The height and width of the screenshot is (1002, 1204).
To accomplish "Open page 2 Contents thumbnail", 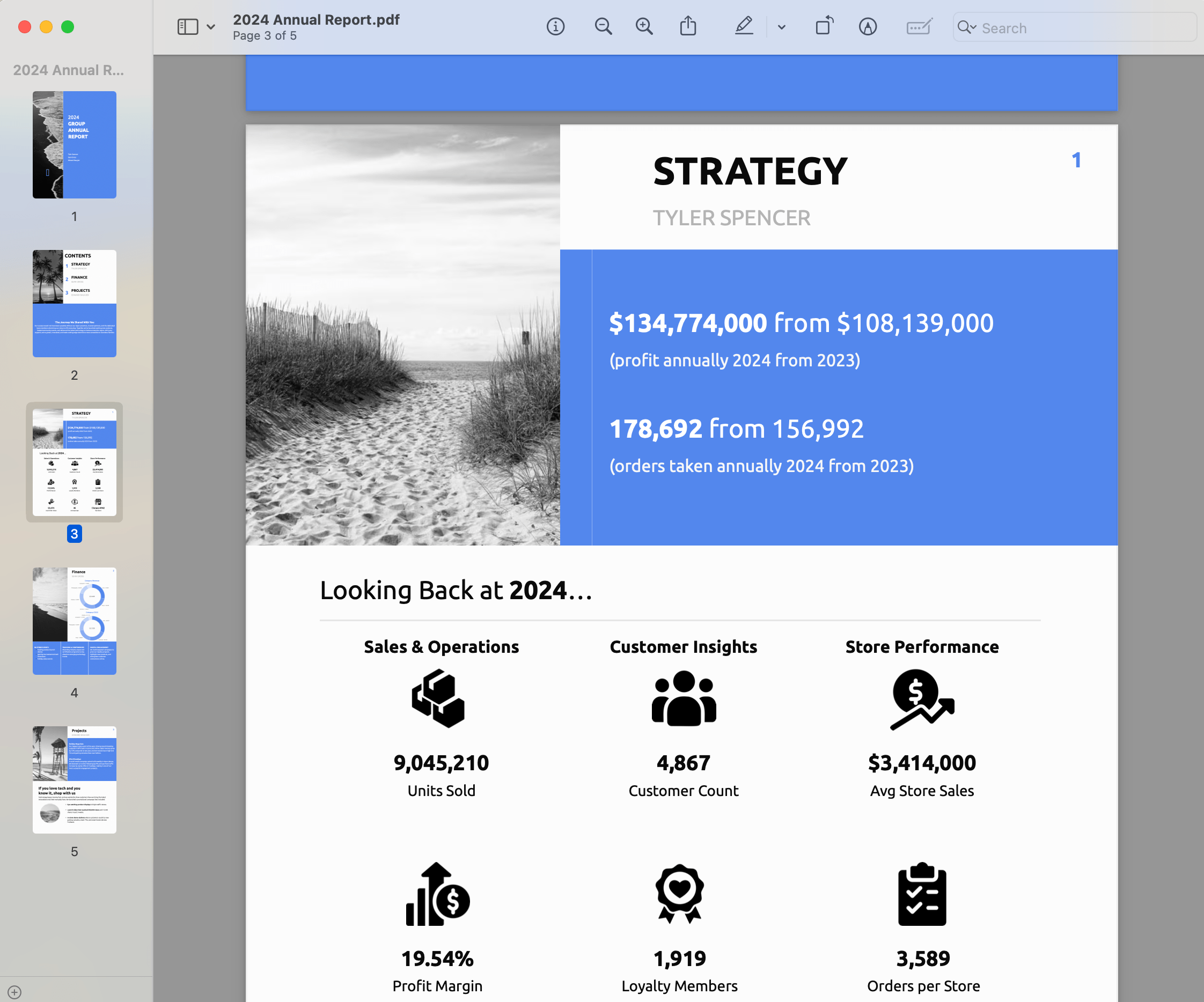I will [x=75, y=303].
